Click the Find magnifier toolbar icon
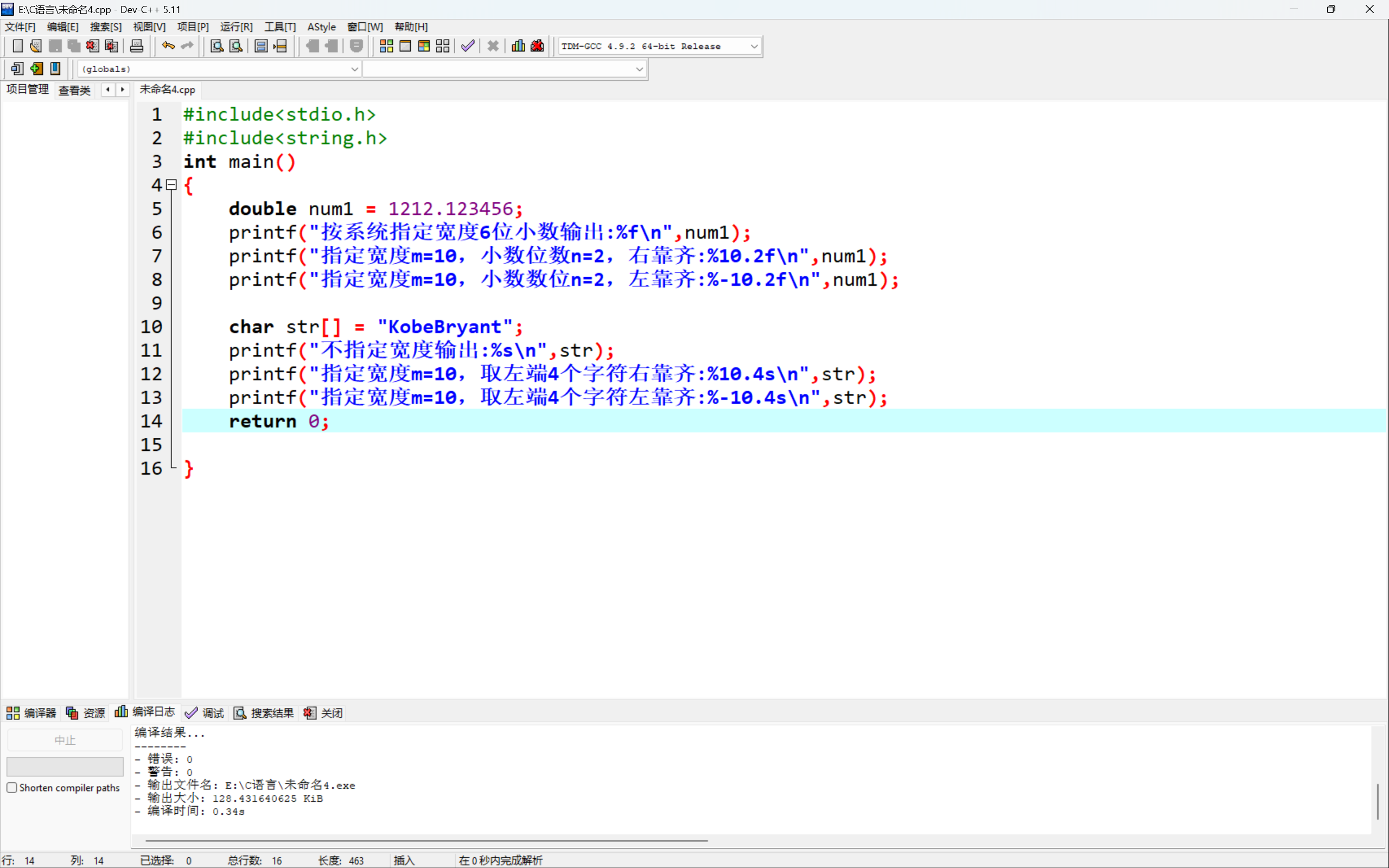1389x868 pixels. [x=216, y=46]
